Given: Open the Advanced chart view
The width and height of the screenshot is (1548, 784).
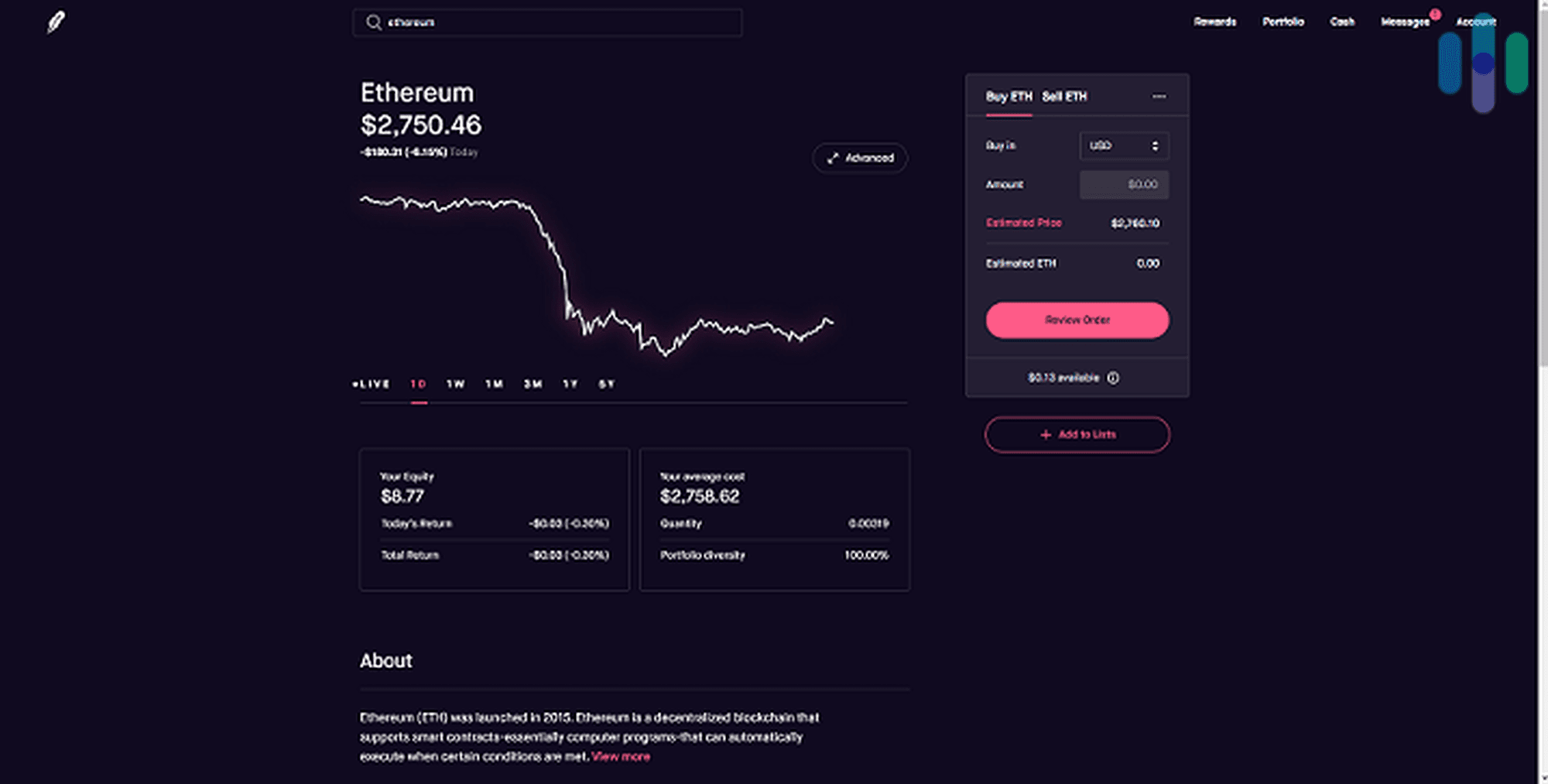Looking at the screenshot, I should coord(860,158).
